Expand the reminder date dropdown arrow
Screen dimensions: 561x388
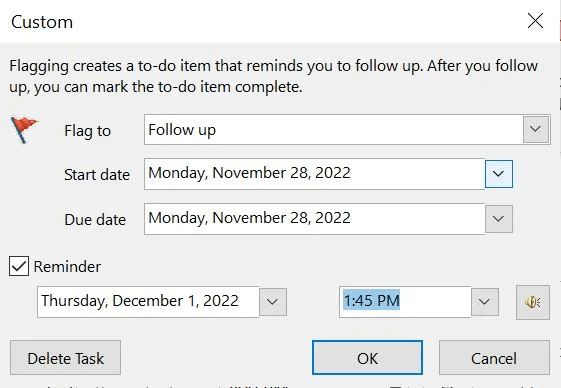(273, 302)
